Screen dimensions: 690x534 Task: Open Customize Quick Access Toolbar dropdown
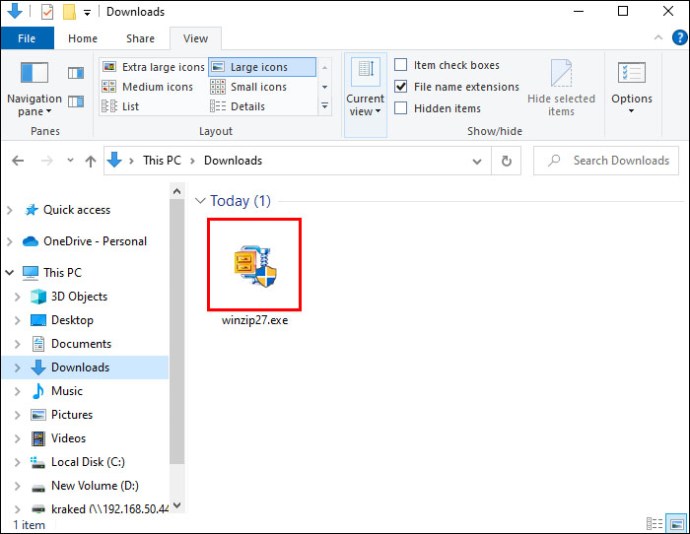coord(88,13)
